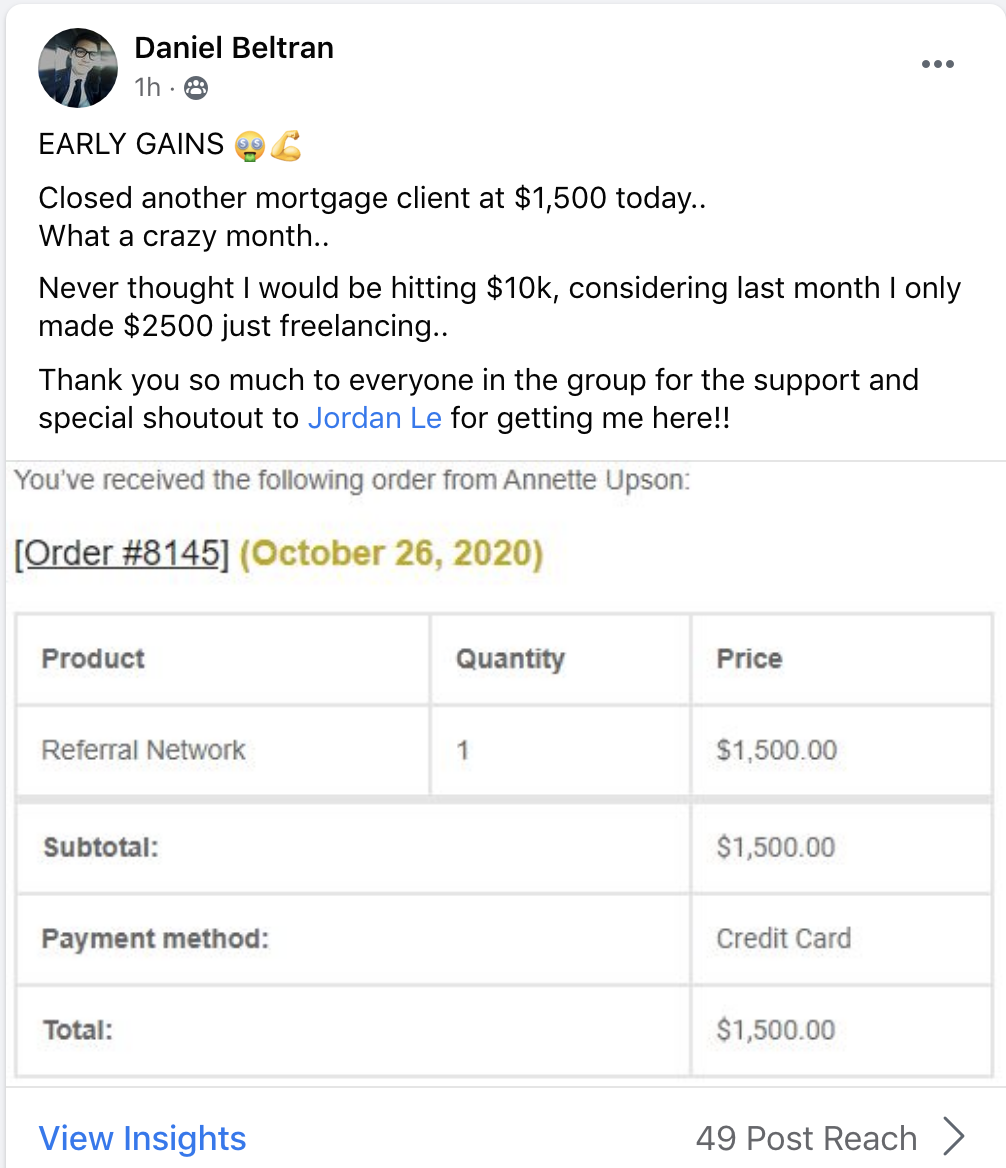Click the Quantity column header
This screenshot has height=1168, width=1006.
(x=510, y=659)
